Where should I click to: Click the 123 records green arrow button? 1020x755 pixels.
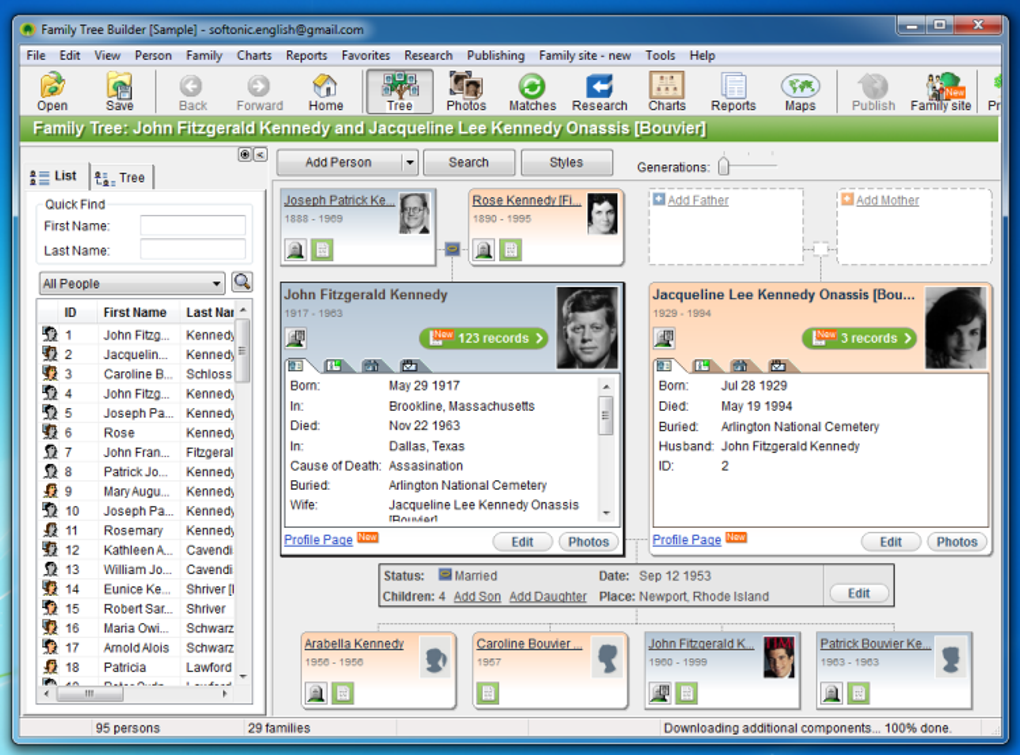pos(484,338)
